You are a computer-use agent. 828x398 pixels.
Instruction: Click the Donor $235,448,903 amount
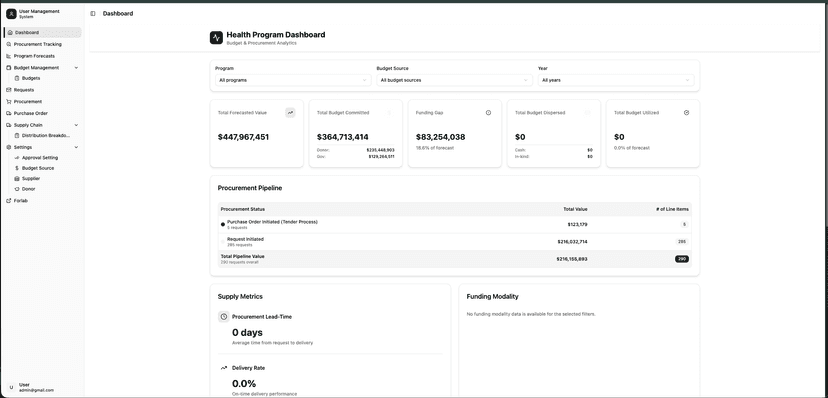[380, 150]
